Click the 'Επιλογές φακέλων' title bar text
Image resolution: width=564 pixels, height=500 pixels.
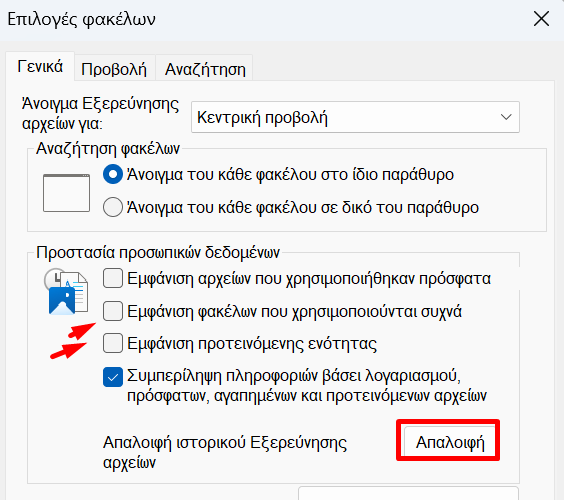point(81,19)
